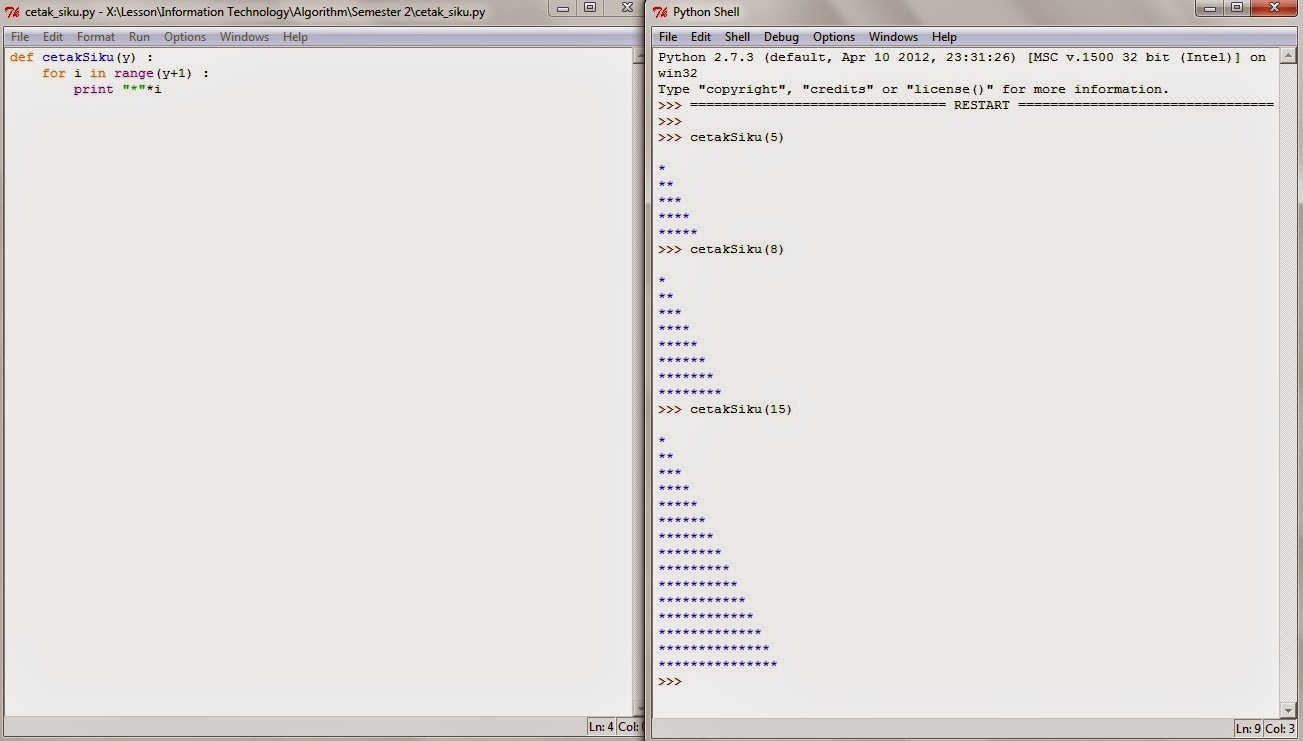Viewport: 1303px width, 741px height.
Task: Open Edit menu in Python Shell
Action: 701,37
